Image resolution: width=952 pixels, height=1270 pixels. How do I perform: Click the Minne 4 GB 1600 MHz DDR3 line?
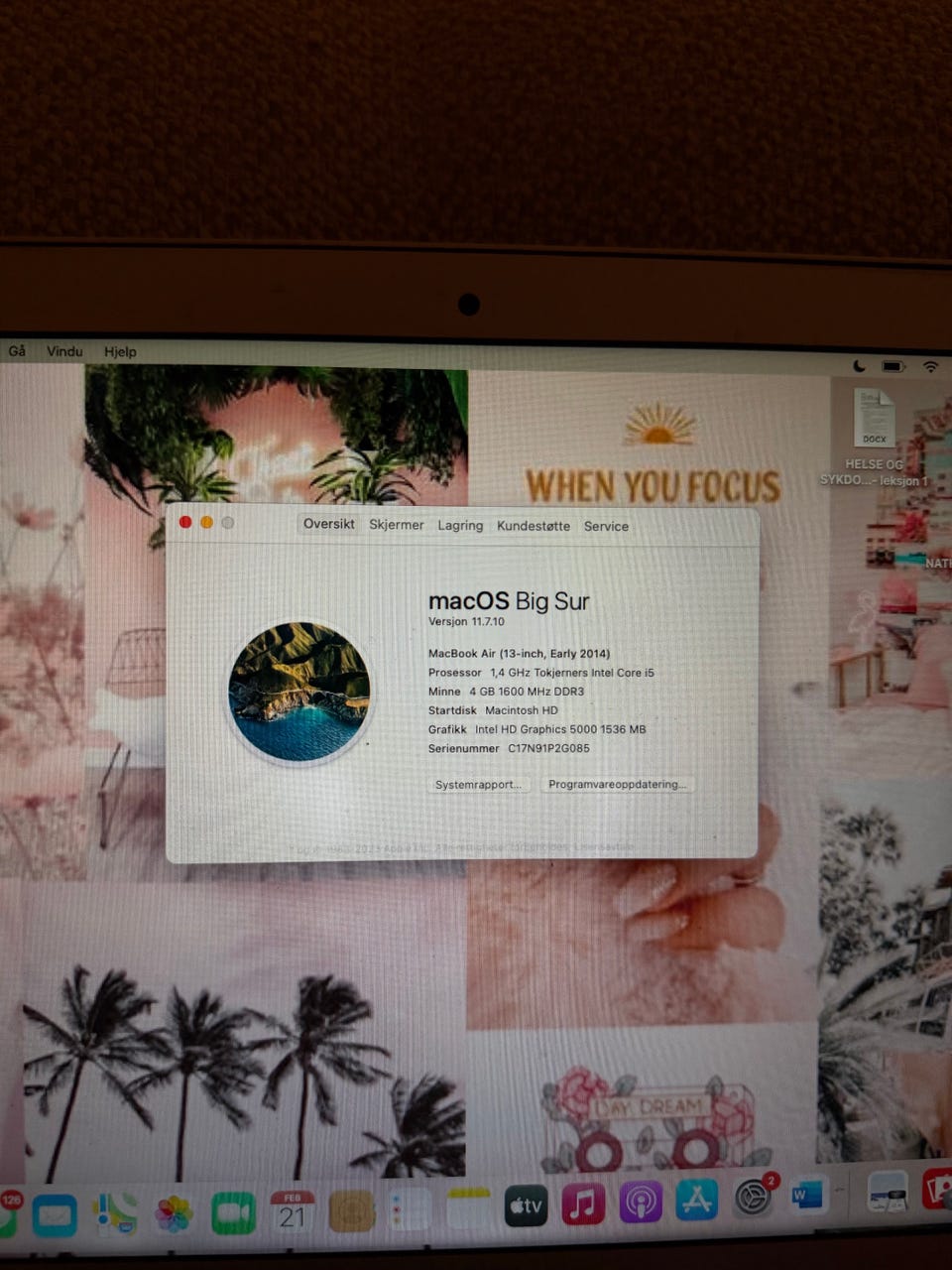click(x=506, y=691)
